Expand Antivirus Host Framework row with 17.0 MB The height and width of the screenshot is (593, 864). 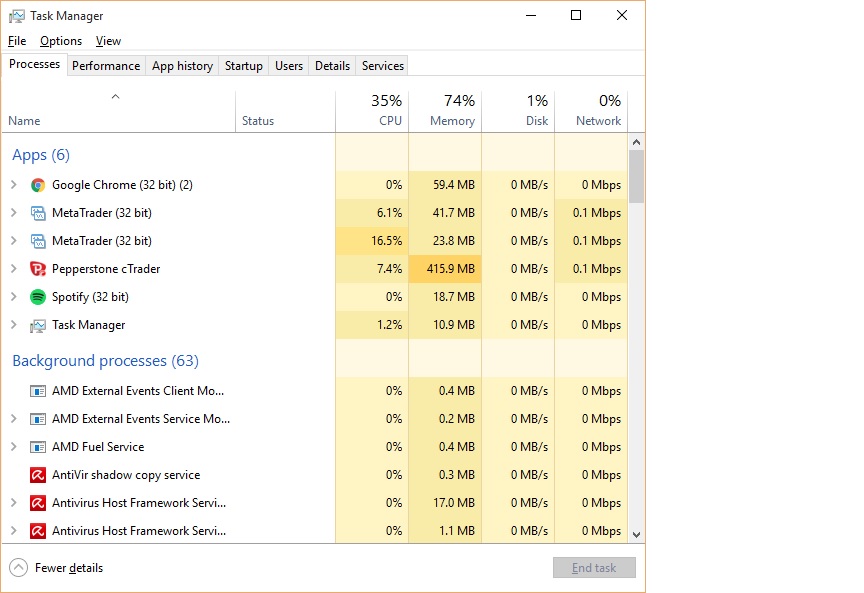[x=14, y=503]
